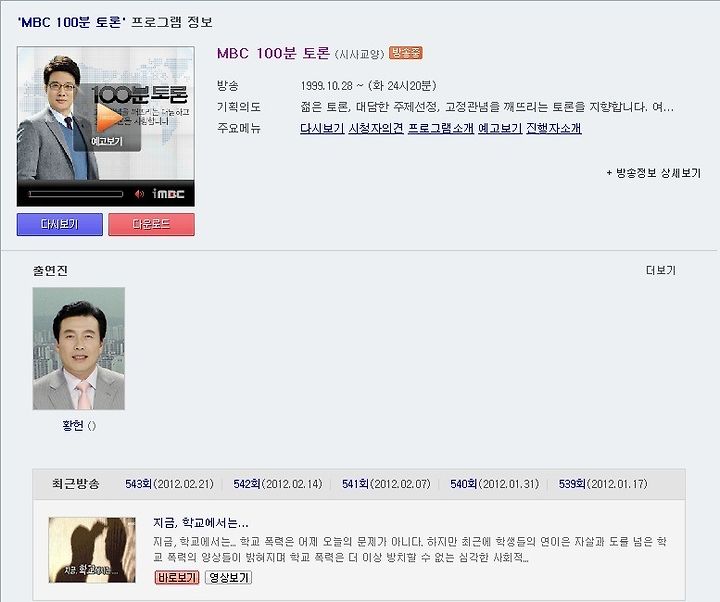Click the orange 방송중 badge

[405, 53]
